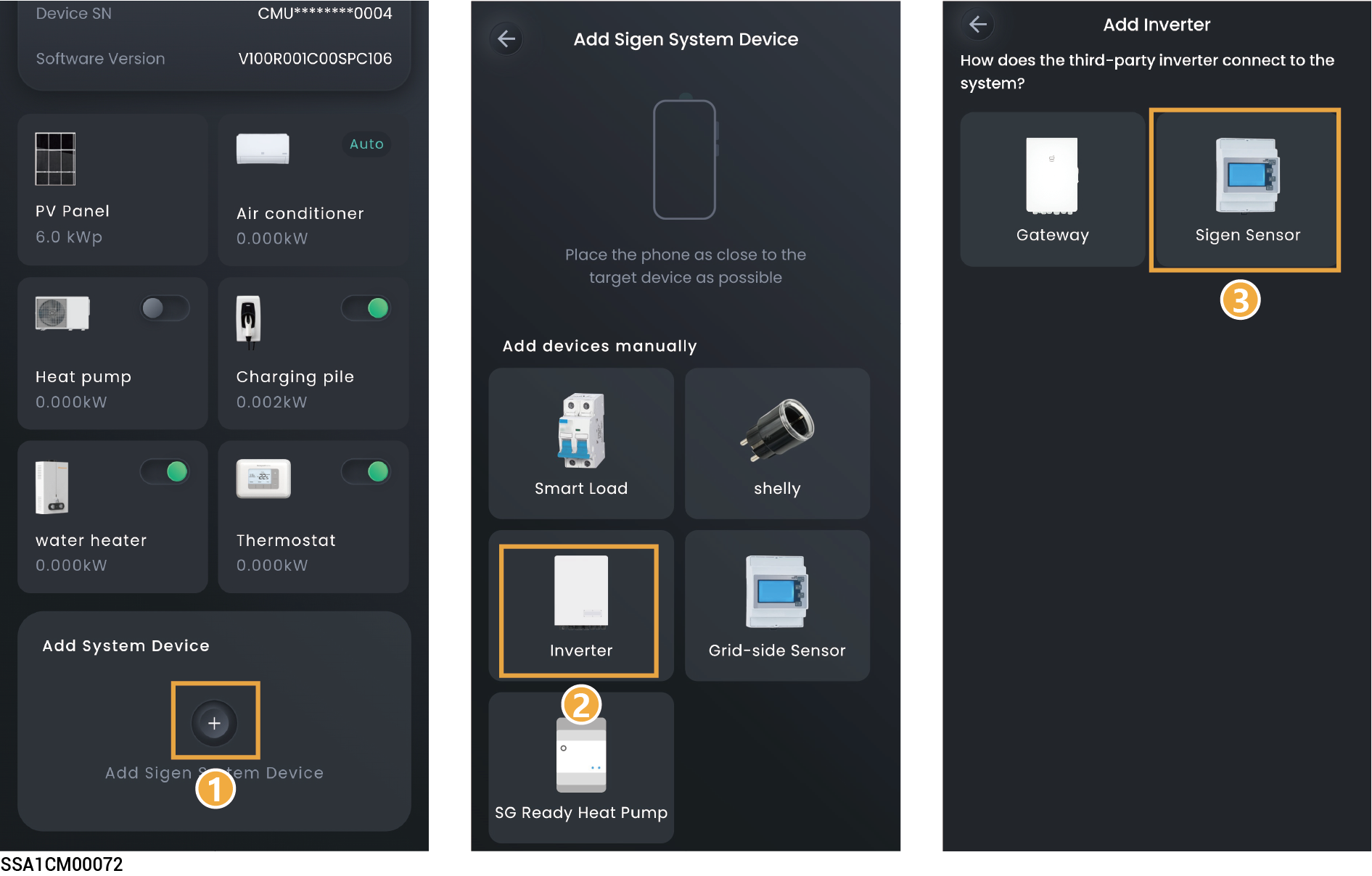Image resolution: width=1372 pixels, height=876 pixels.
Task: Disable the water heater toggle
Action: click(165, 472)
